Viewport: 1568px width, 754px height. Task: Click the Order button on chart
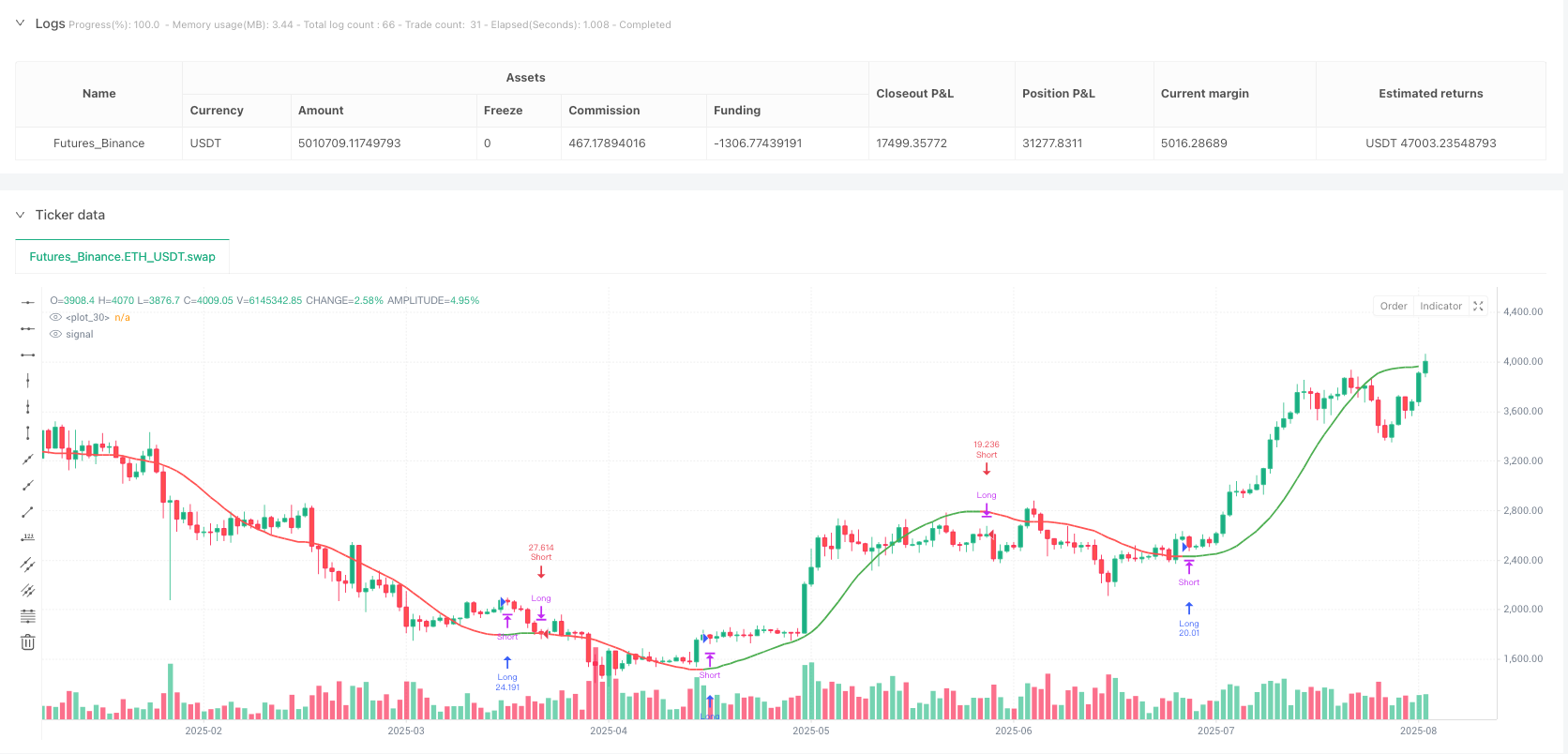tap(1394, 306)
